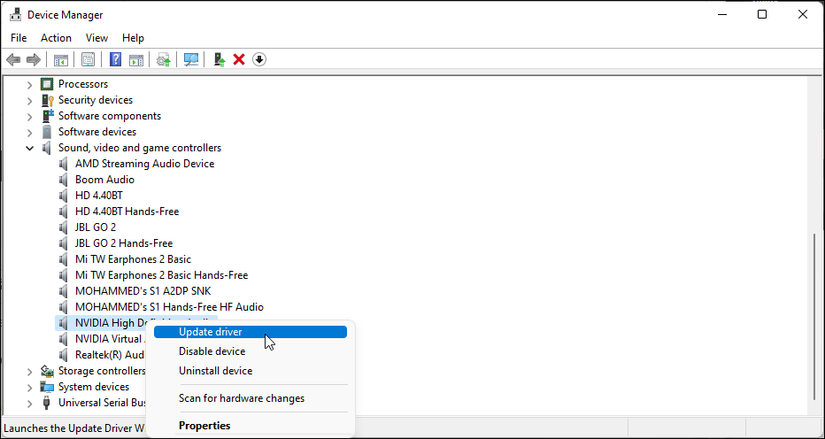The image size is (825, 439).
Task: Click the Software devices label text
Action: [97, 132]
